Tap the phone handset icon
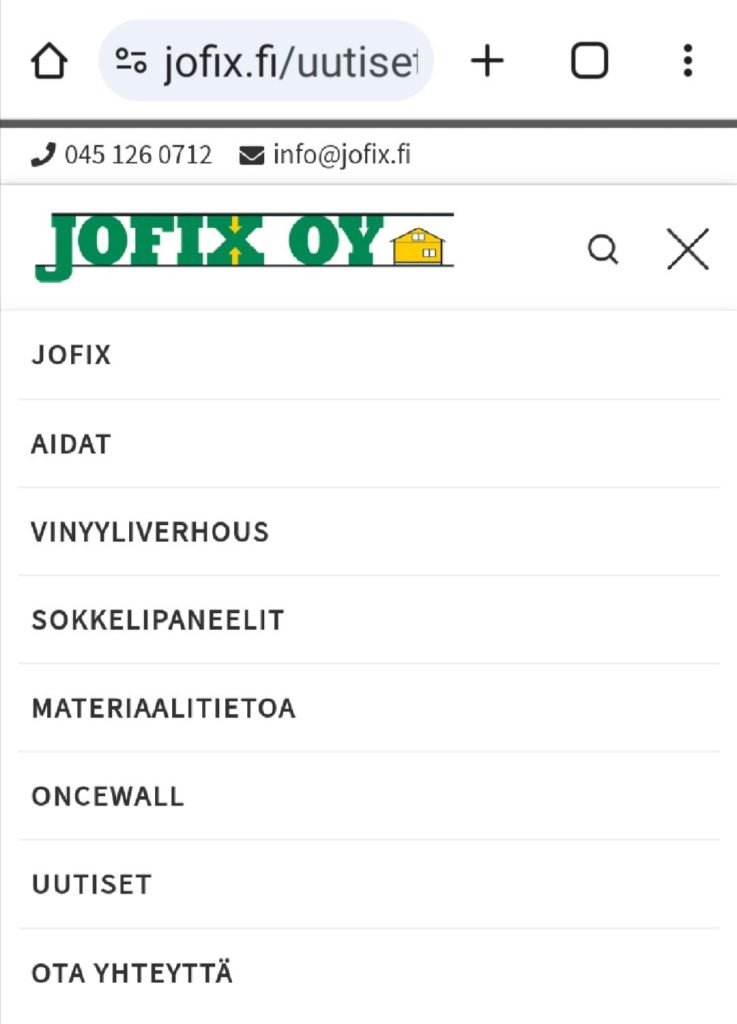This screenshot has height=1024, width=737. (x=43, y=155)
